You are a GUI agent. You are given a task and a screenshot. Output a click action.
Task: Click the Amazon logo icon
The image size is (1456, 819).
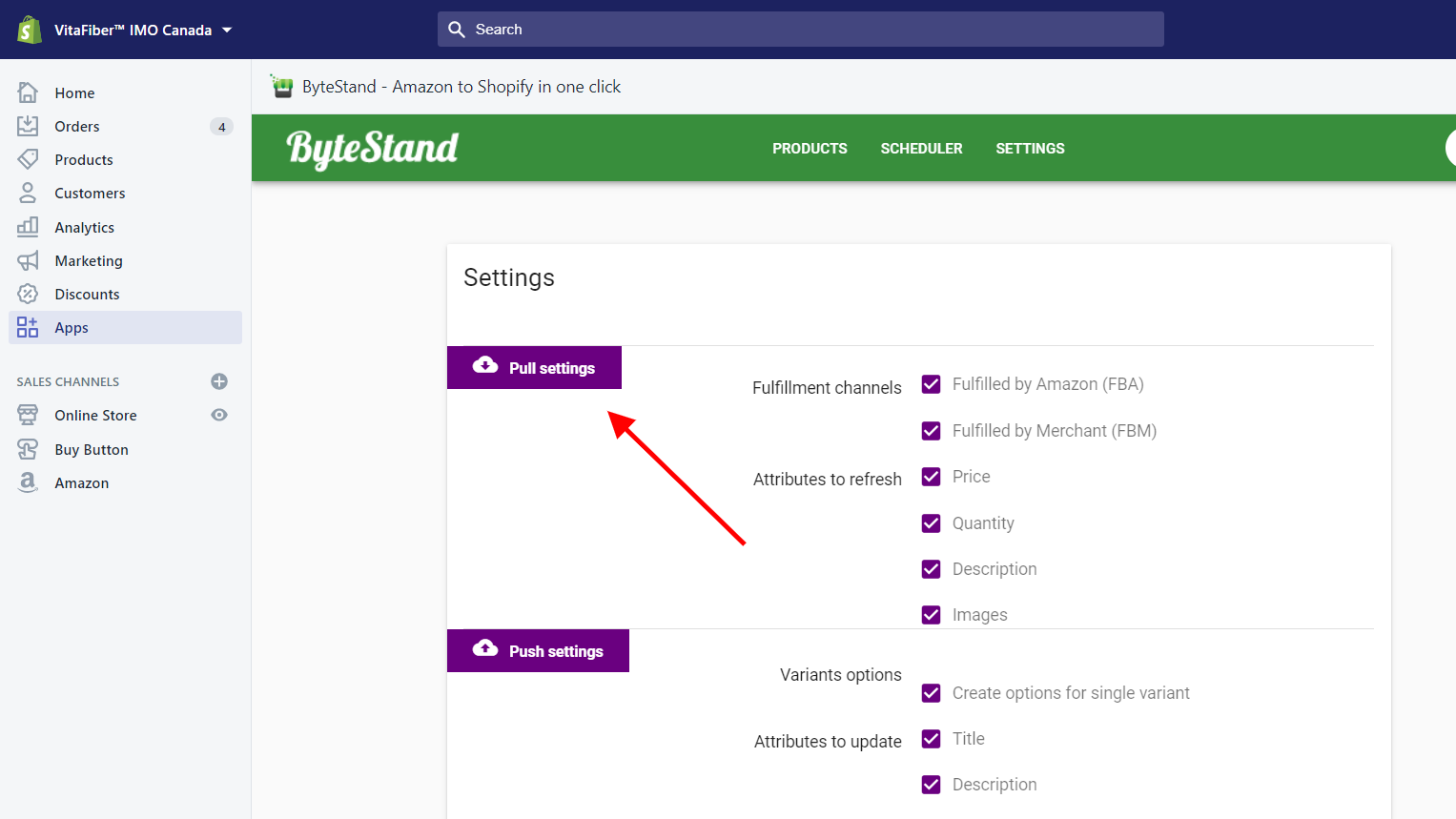[28, 482]
